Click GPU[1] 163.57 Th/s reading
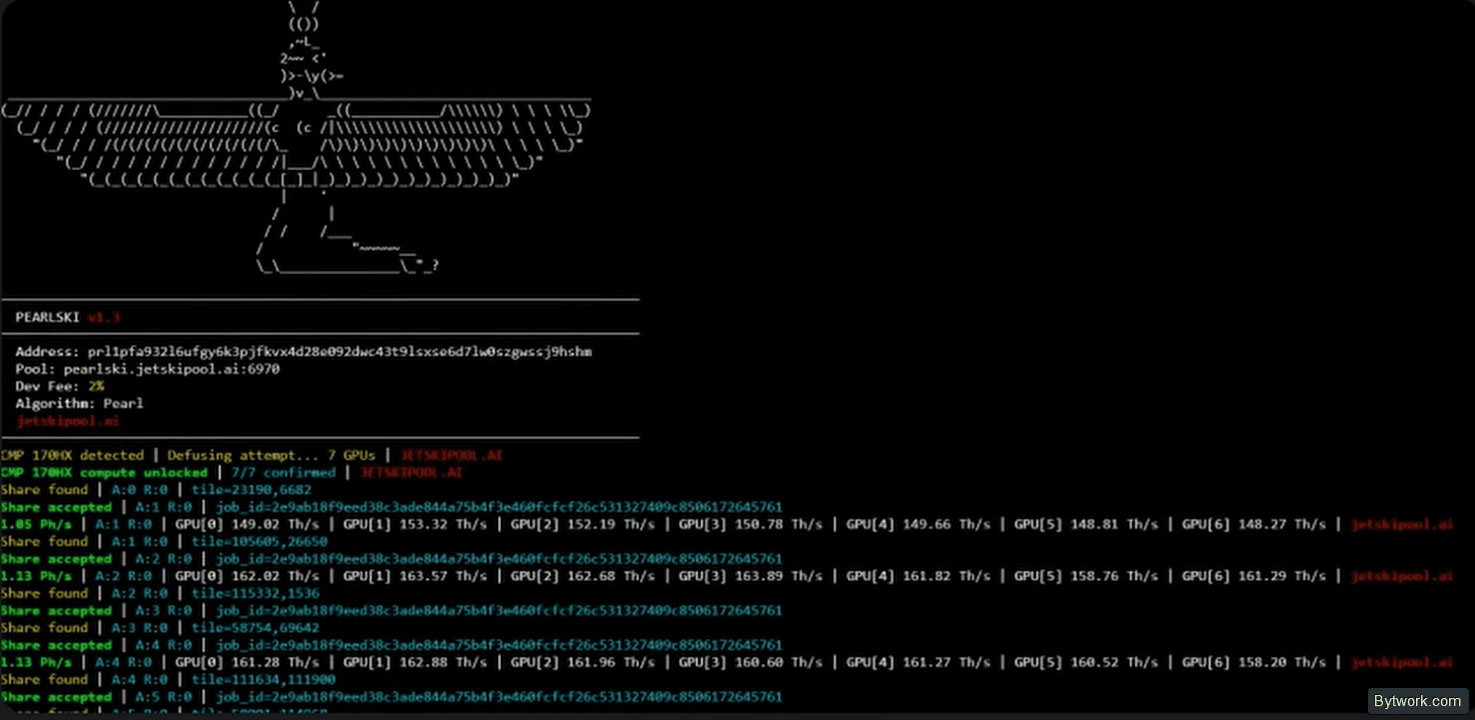The height and width of the screenshot is (720, 1475). (x=415, y=576)
